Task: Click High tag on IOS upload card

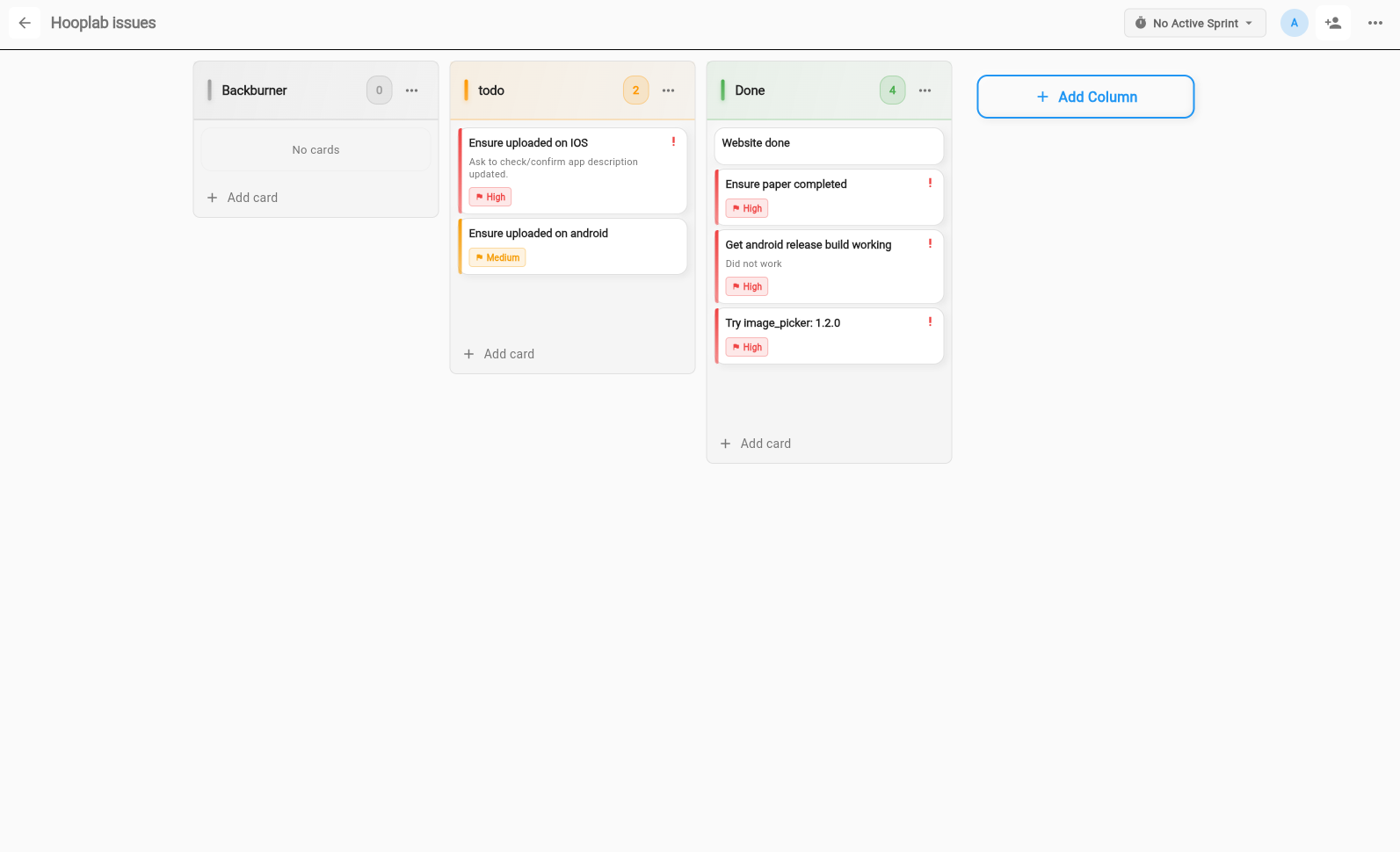Action: coord(490,197)
